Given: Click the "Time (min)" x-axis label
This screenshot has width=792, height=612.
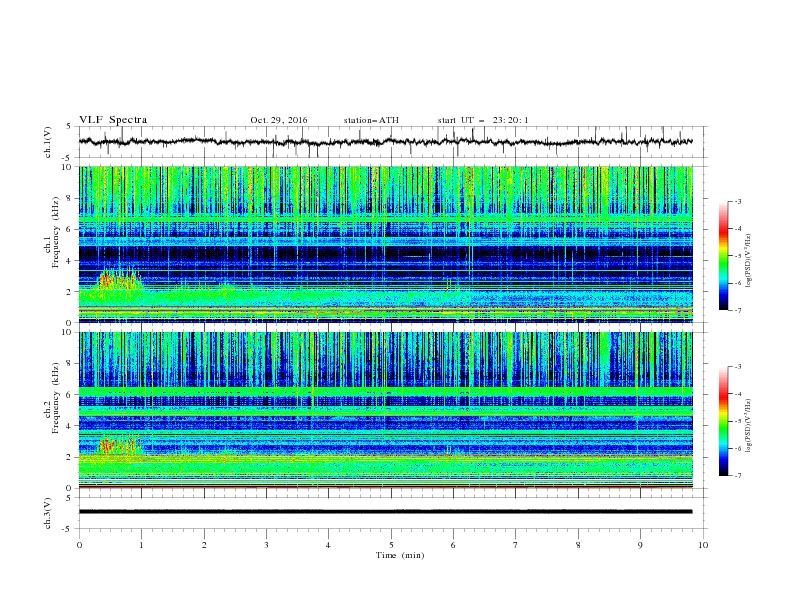Looking at the screenshot, I should (400, 555).
